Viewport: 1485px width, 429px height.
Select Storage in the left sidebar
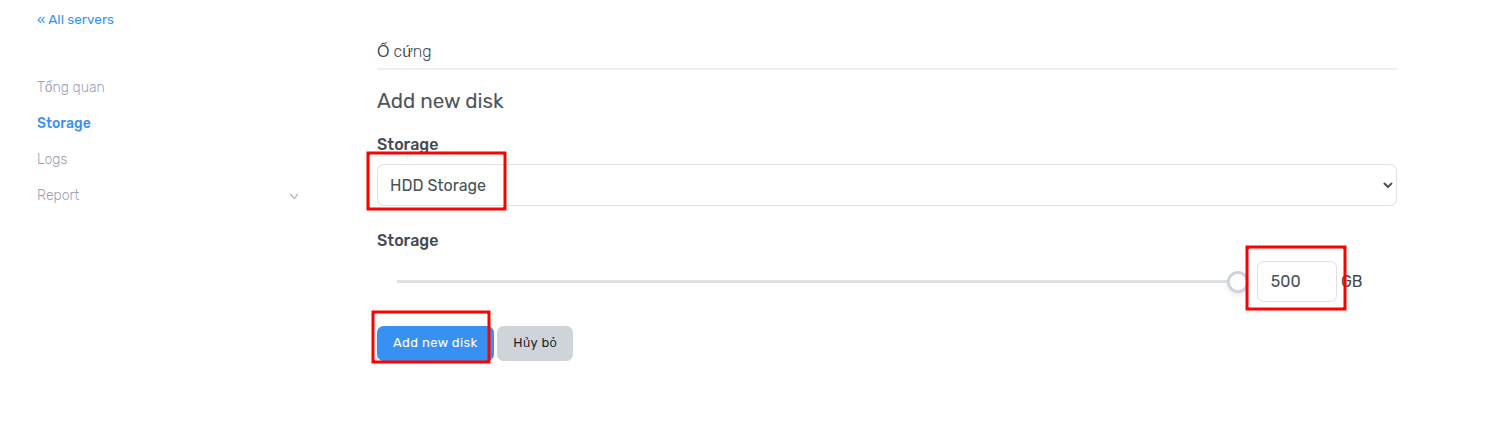(64, 123)
